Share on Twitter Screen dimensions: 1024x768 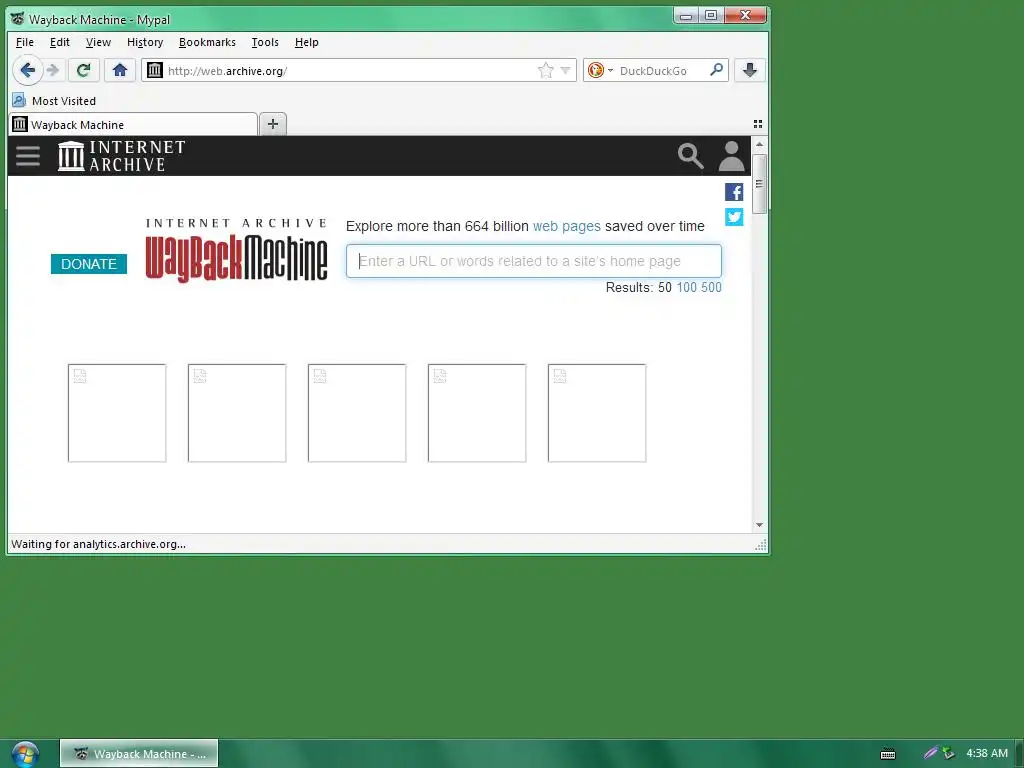[734, 217]
